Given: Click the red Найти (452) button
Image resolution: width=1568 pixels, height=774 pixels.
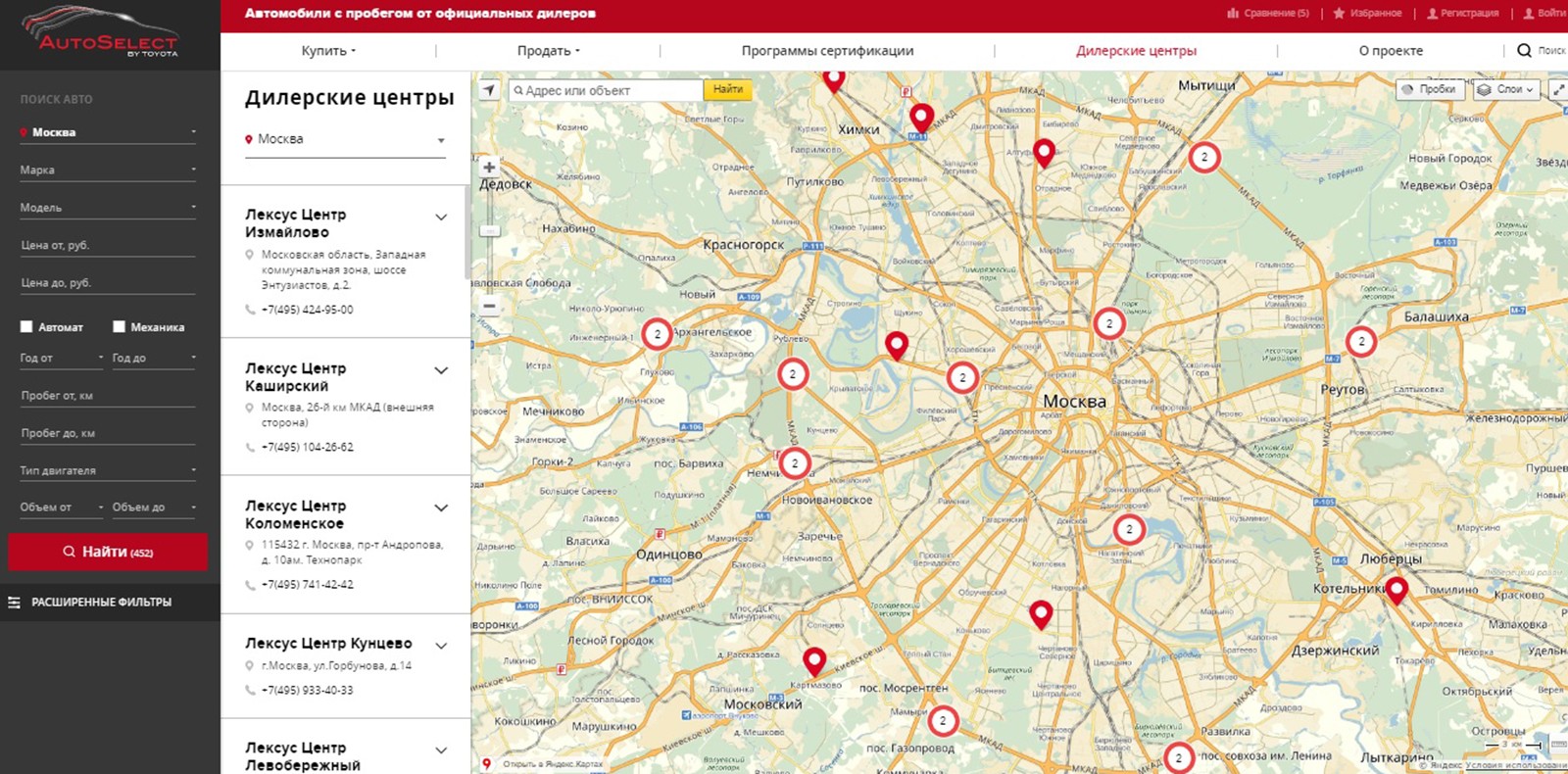Looking at the screenshot, I should tap(108, 552).
